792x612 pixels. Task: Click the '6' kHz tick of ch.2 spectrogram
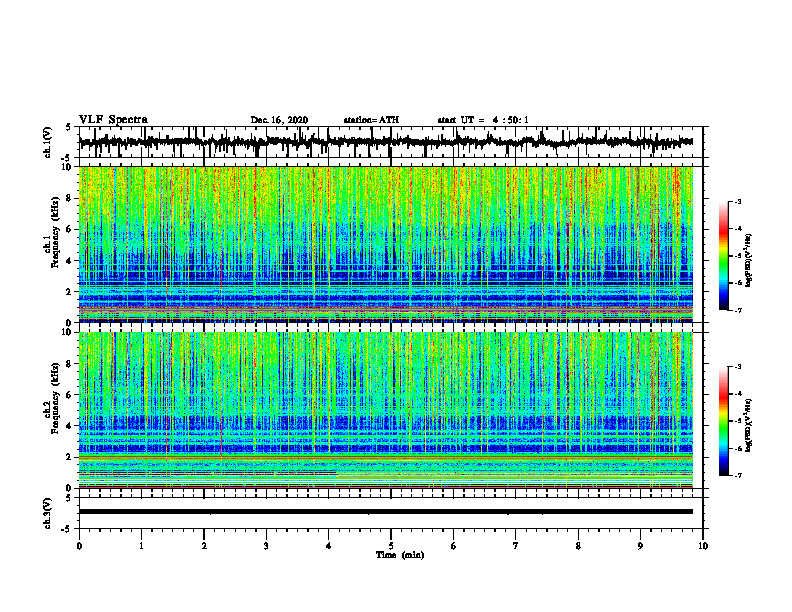[x=70, y=395]
